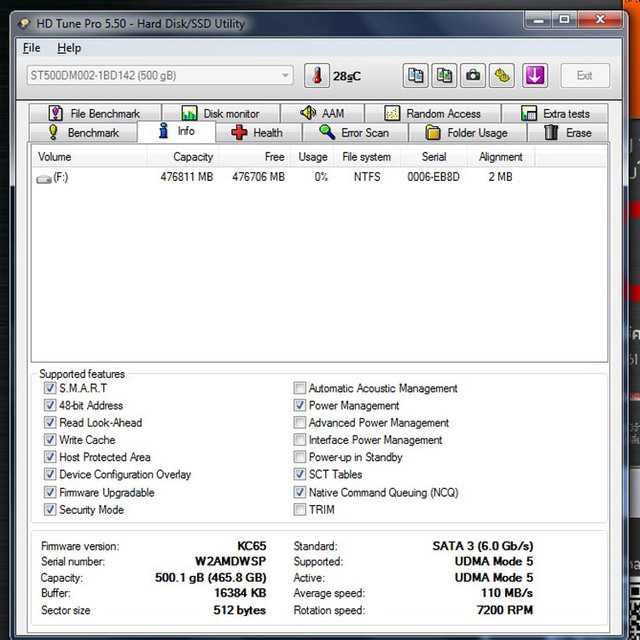The width and height of the screenshot is (640, 640).
Task: Sort by the Volume column header
Action: pos(89,157)
